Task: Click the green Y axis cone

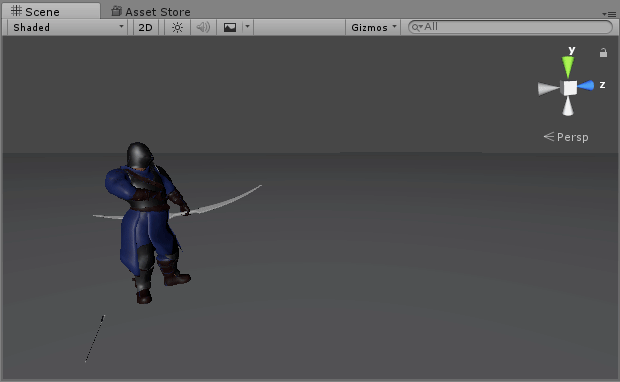Action: click(568, 66)
